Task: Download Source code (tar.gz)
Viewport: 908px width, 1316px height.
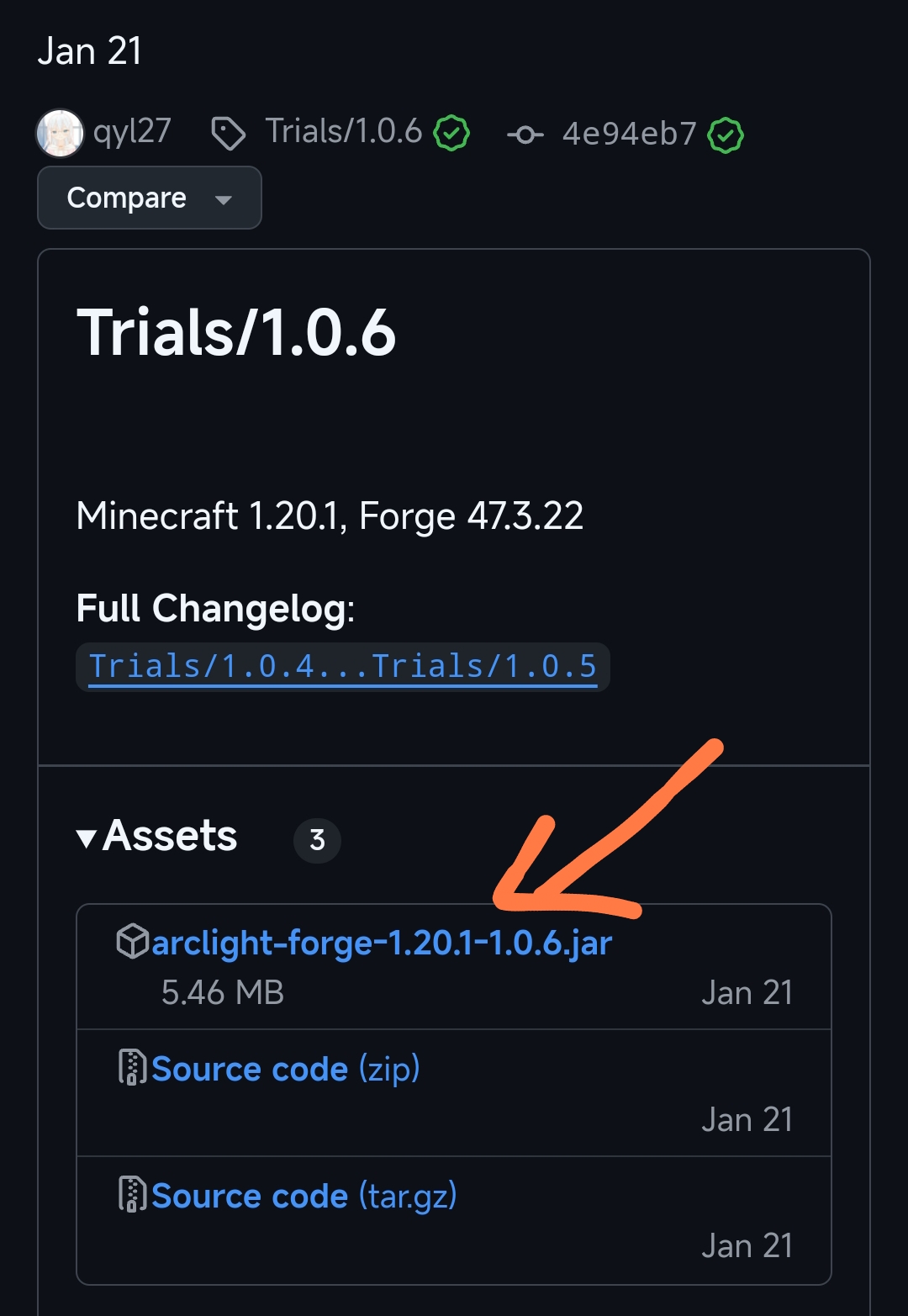Action: (304, 1195)
